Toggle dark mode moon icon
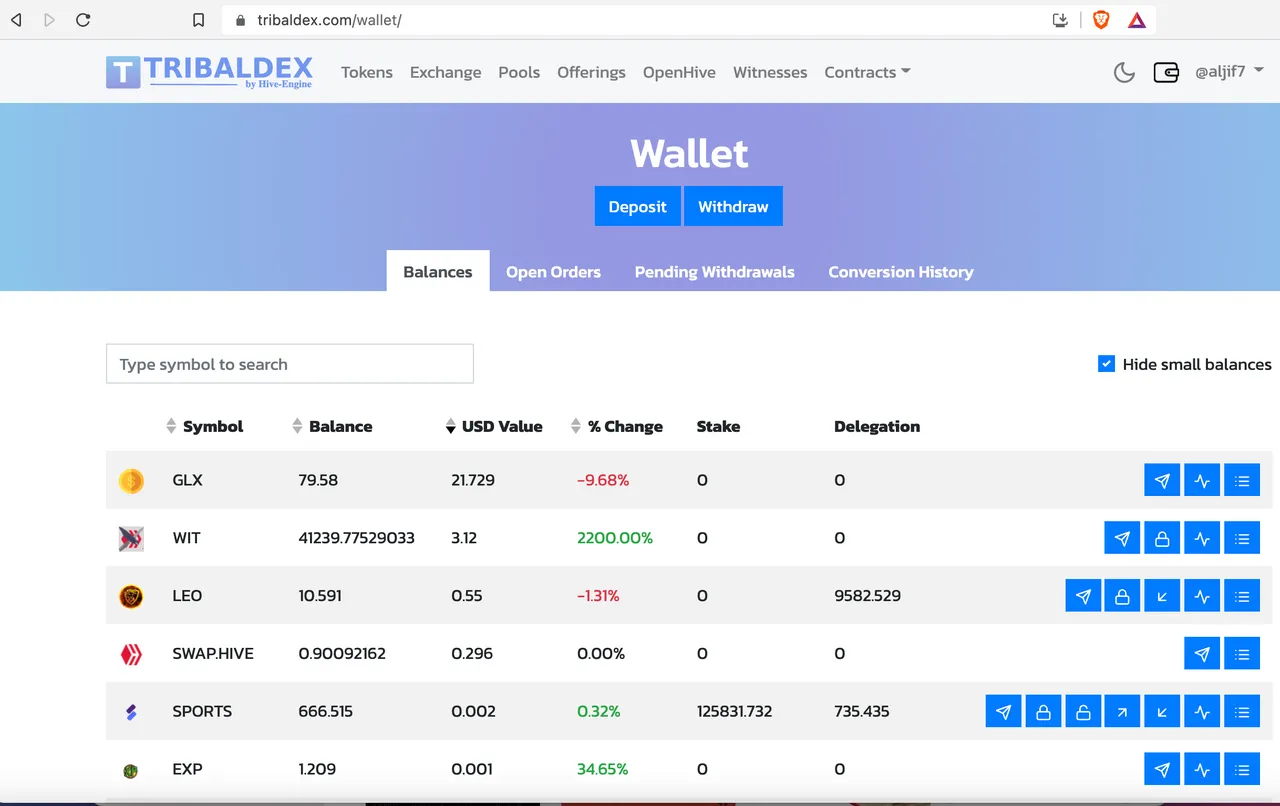 point(1124,72)
